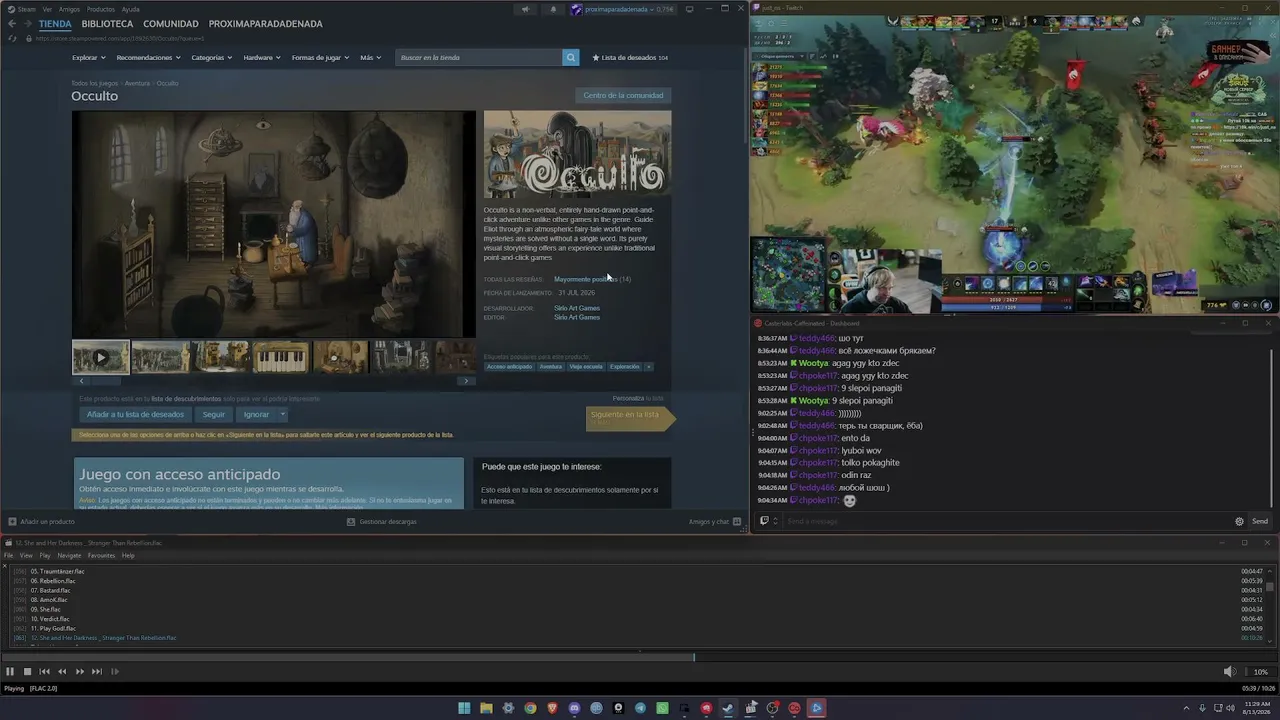Screen dimensions: 1280x720
Task: Click the audio player seek bar
Action: 640,657
